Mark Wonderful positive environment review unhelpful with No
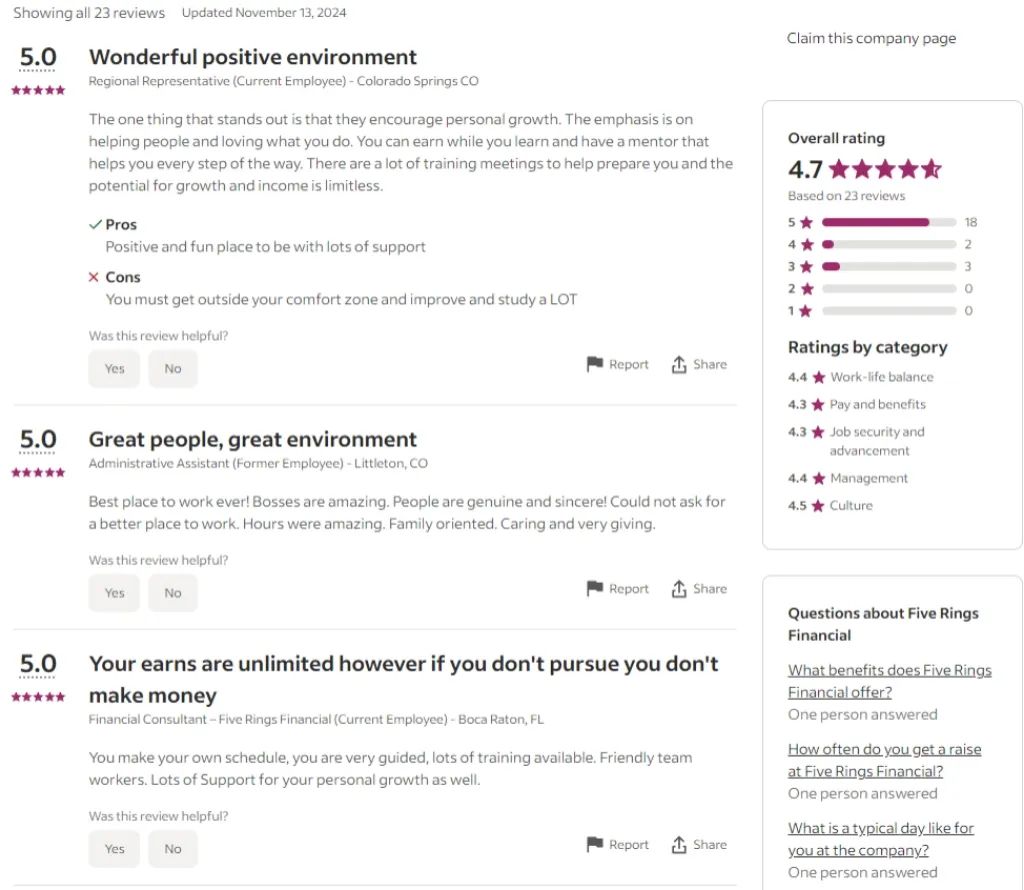Image resolution: width=1024 pixels, height=890 pixels. (x=173, y=368)
